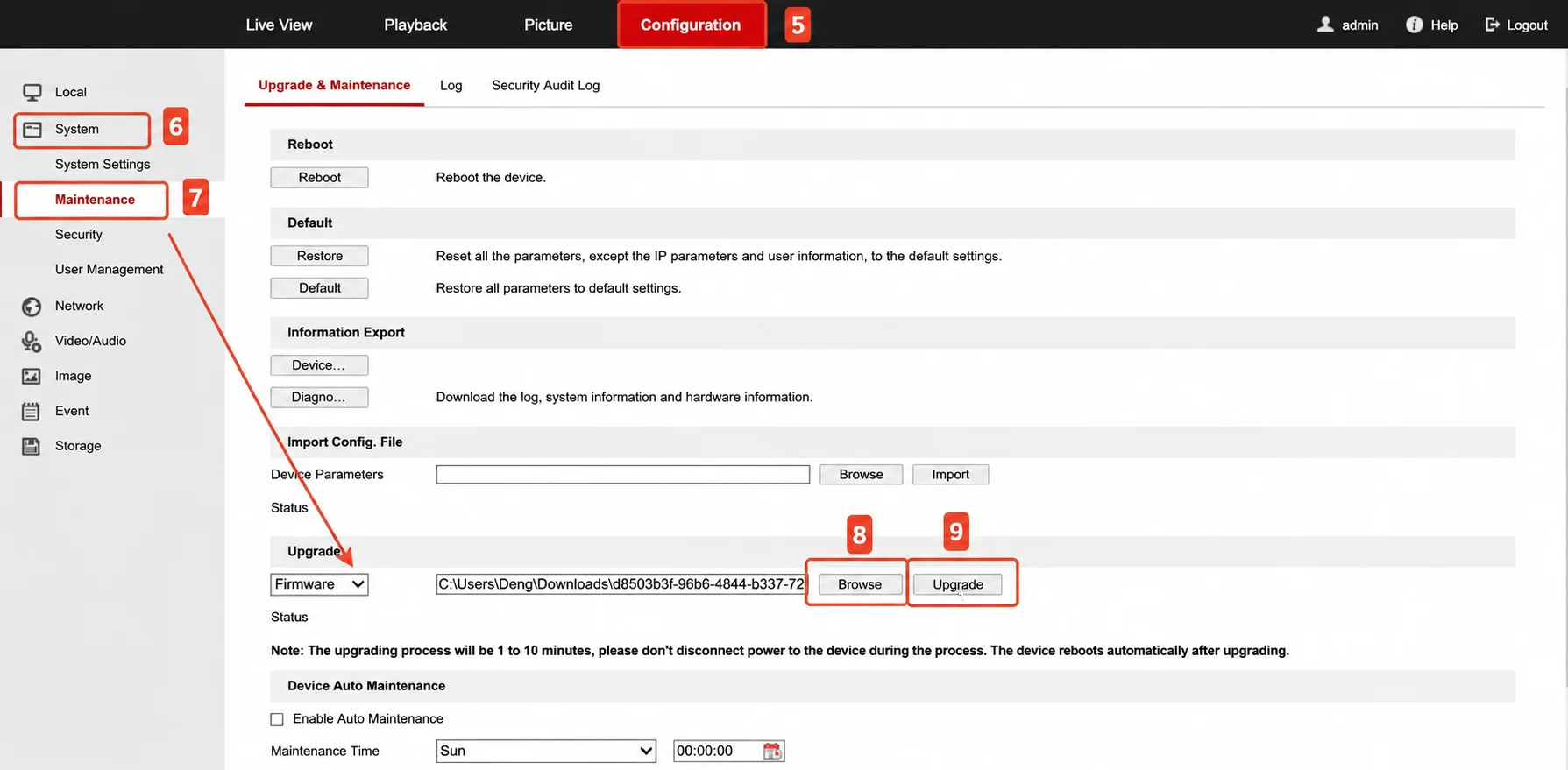The width and height of the screenshot is (1568, 770).
Task: Open User Management submenu item
Action: tap(109, 269)
